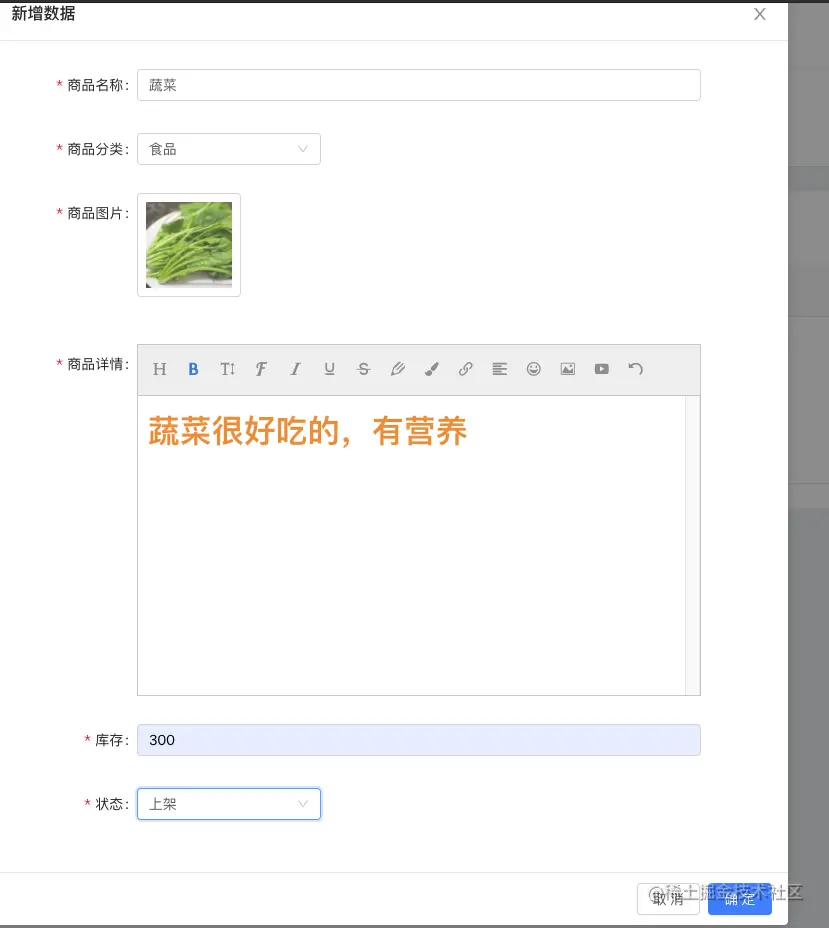Open the 商品分类 dropdown
829x928 pixels.
[229, 149]
